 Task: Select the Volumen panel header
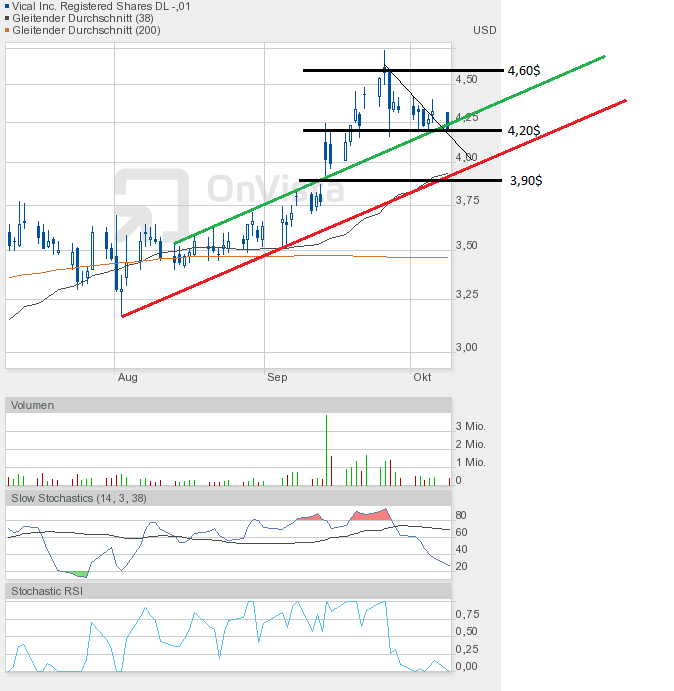point(33,405)
